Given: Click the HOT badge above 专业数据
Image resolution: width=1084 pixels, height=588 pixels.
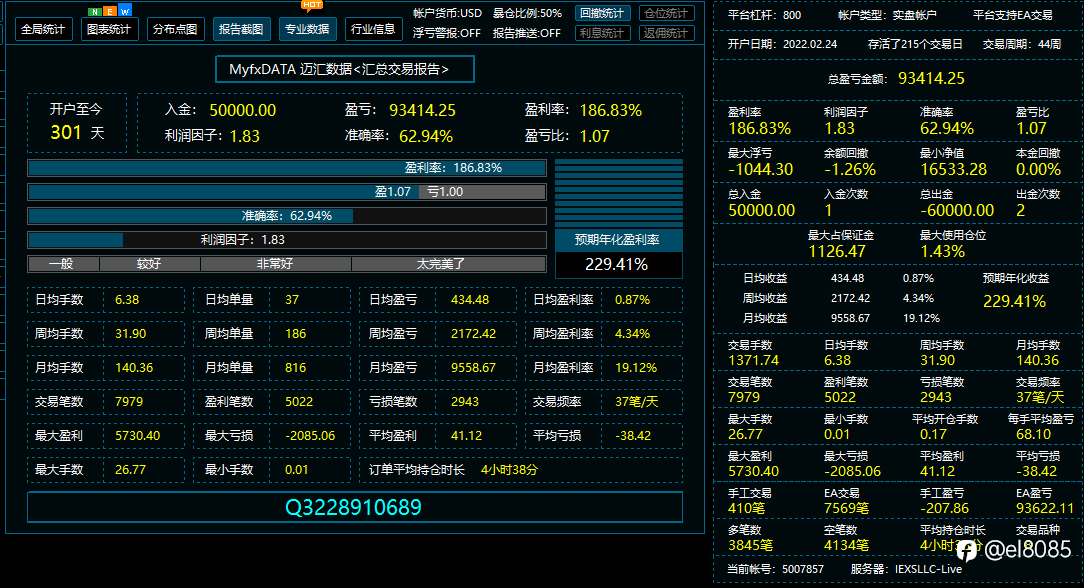Looking at the screenshot, I should pyautogui.click(x=312, y=6).
